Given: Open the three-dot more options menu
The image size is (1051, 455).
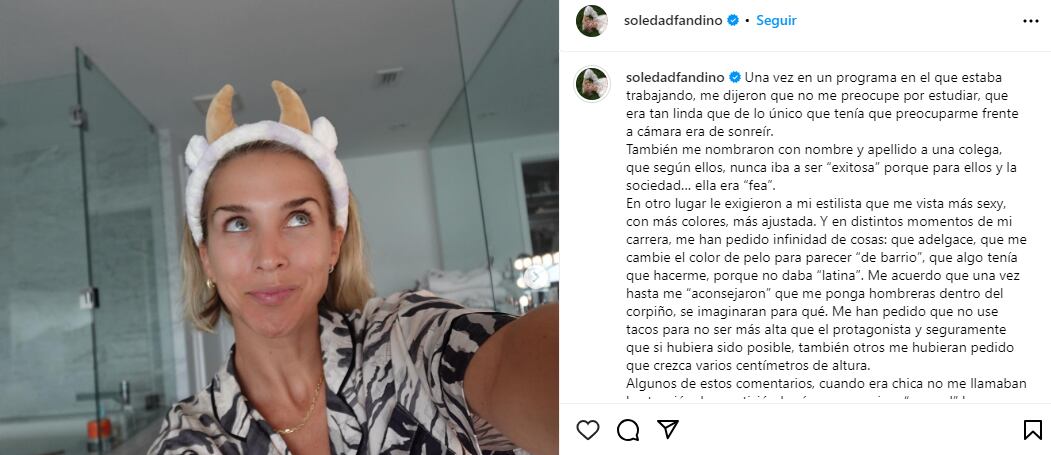Looking at the screenshot, I should click(1031, 21).
